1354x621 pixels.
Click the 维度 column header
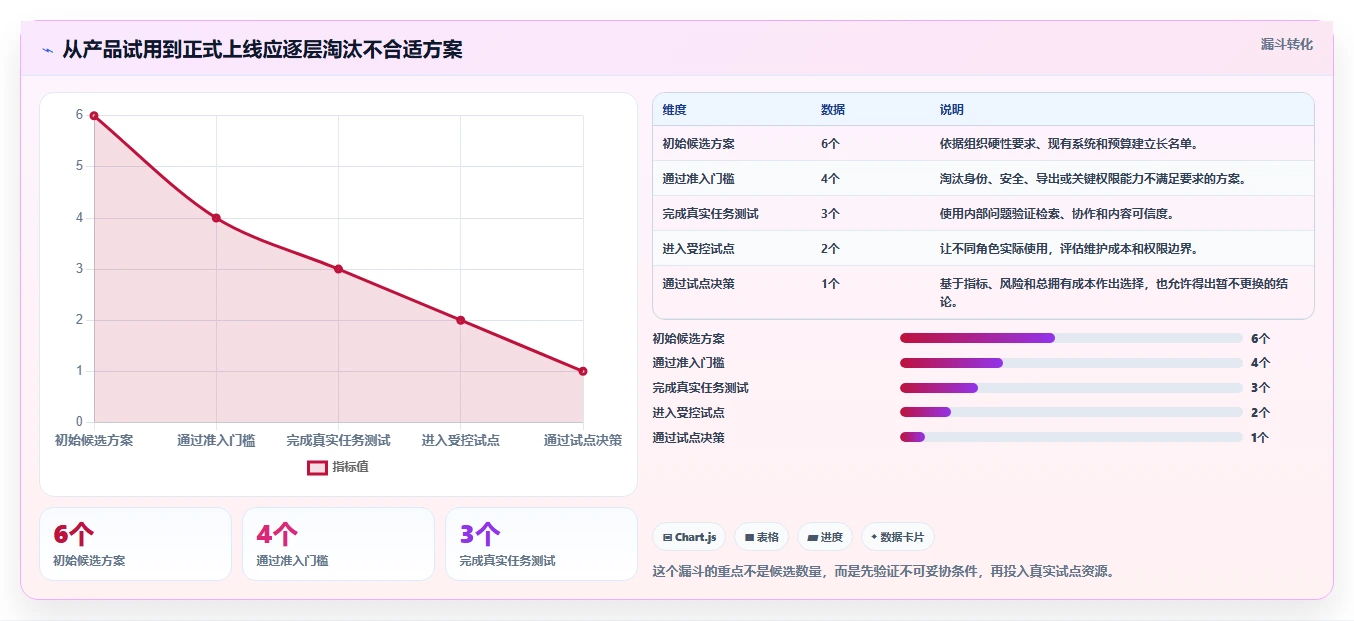(674, 110)
